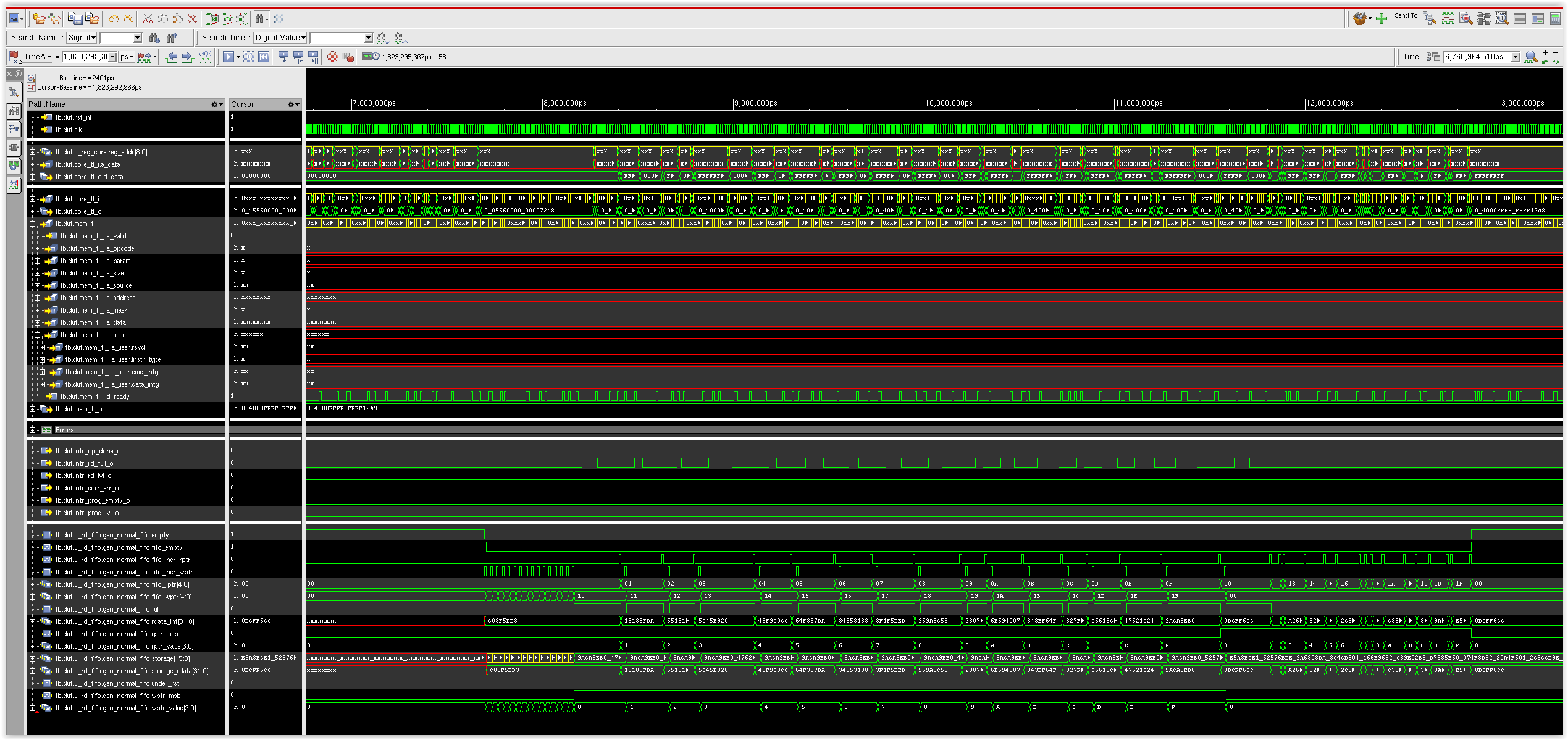Viewport: 1568px width, 740px height.
Task: Open a database using the open folder icon
Action: click(x=38, y=19)
